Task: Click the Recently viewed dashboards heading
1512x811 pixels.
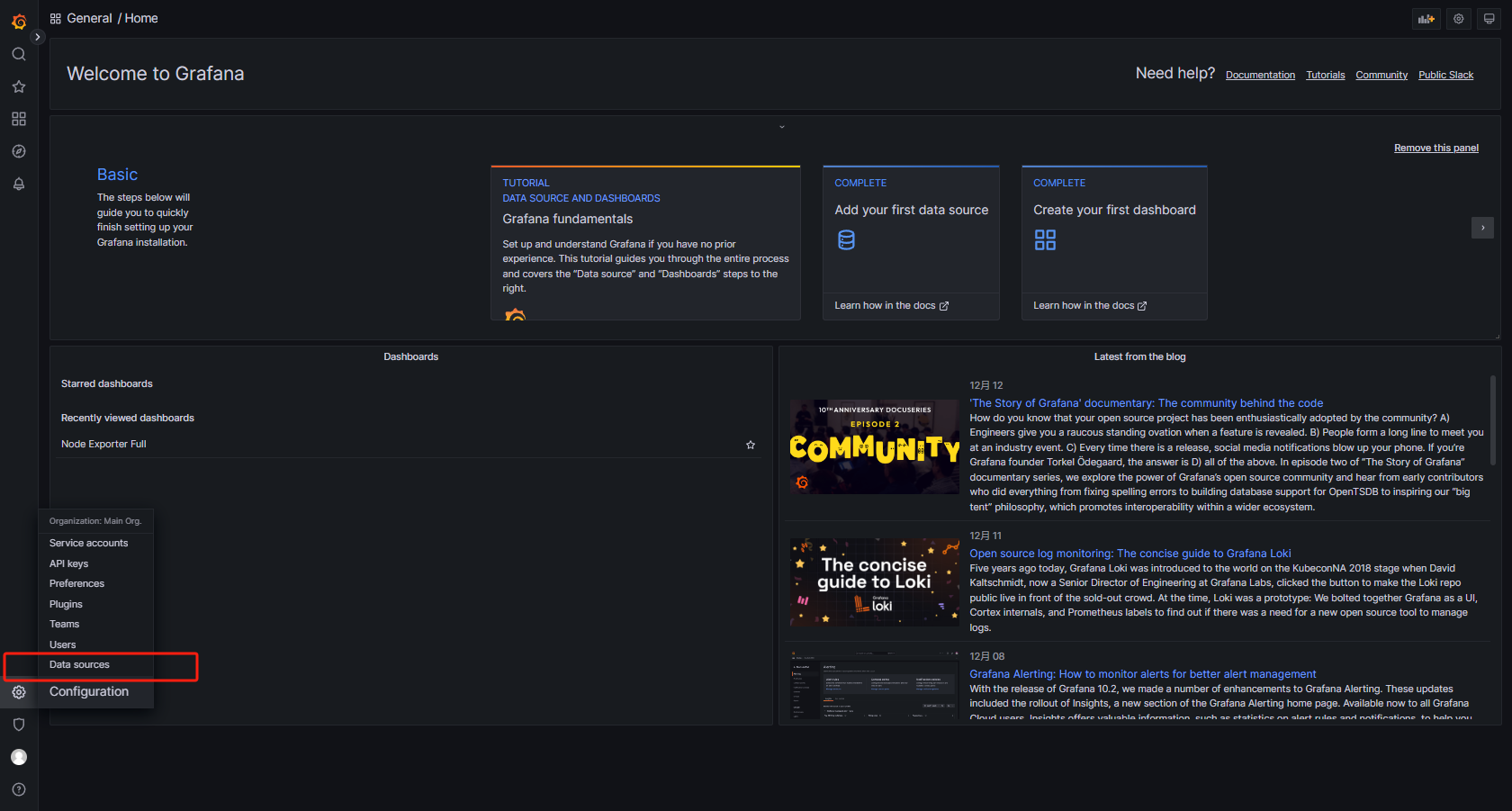Action: (x=128, y=419)
